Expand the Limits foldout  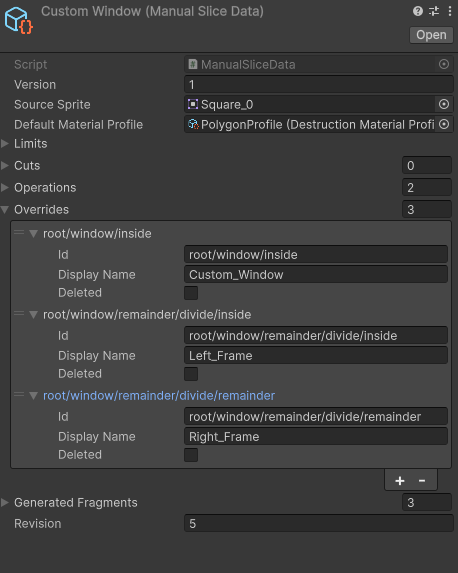(x=5, y=144)
